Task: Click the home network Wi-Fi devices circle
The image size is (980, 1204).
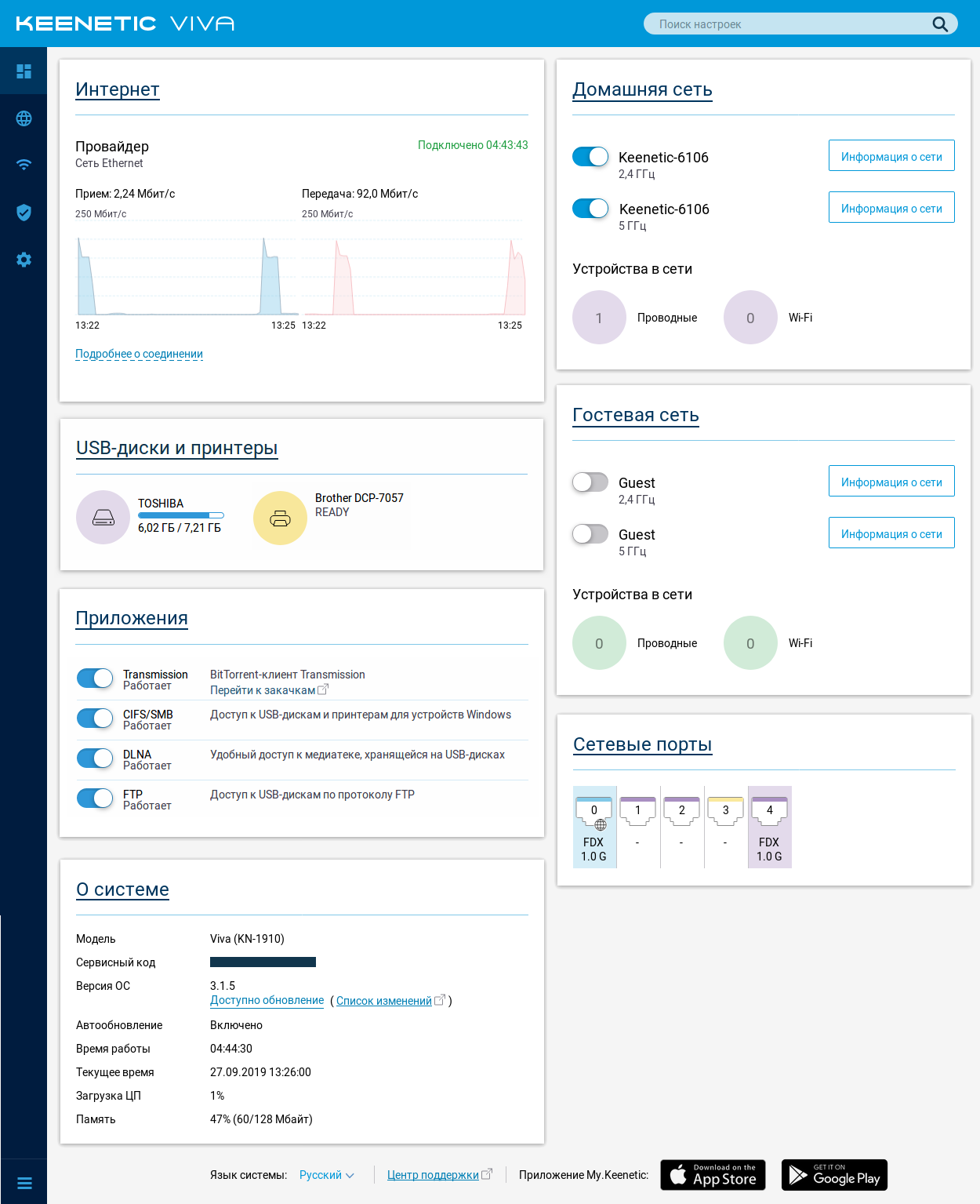Action: [x=750, y=318]
